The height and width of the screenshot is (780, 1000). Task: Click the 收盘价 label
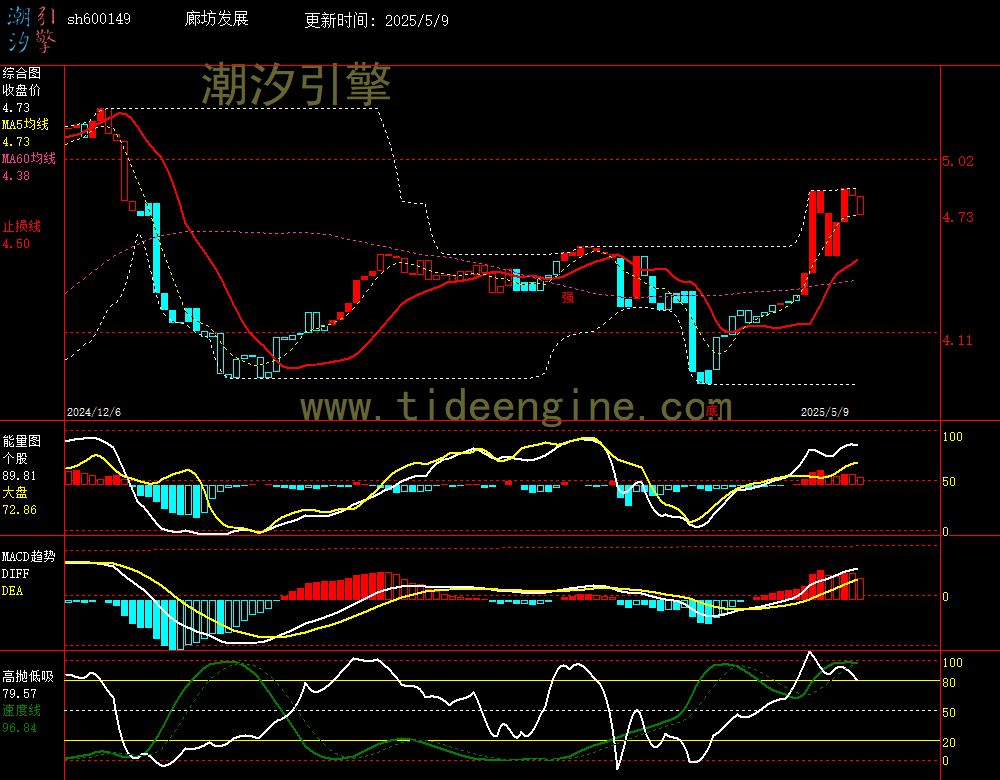(x=21, y=91)
